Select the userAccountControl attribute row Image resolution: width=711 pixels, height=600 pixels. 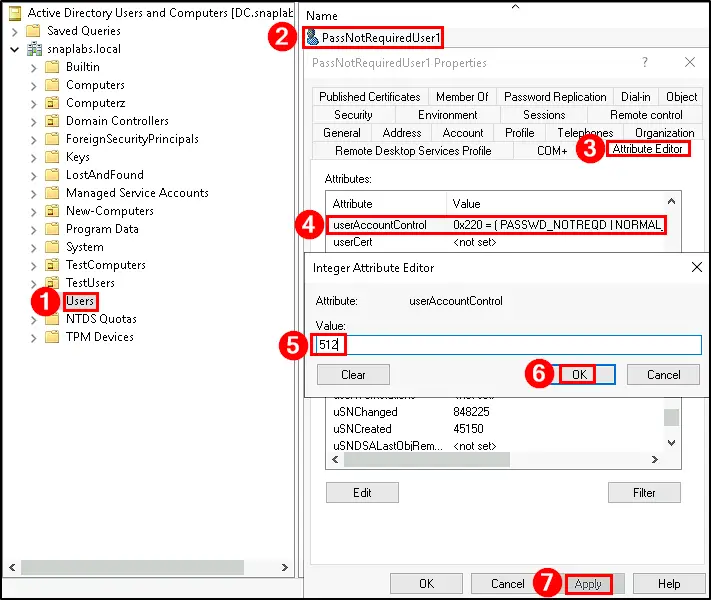[x=497, y=225]
